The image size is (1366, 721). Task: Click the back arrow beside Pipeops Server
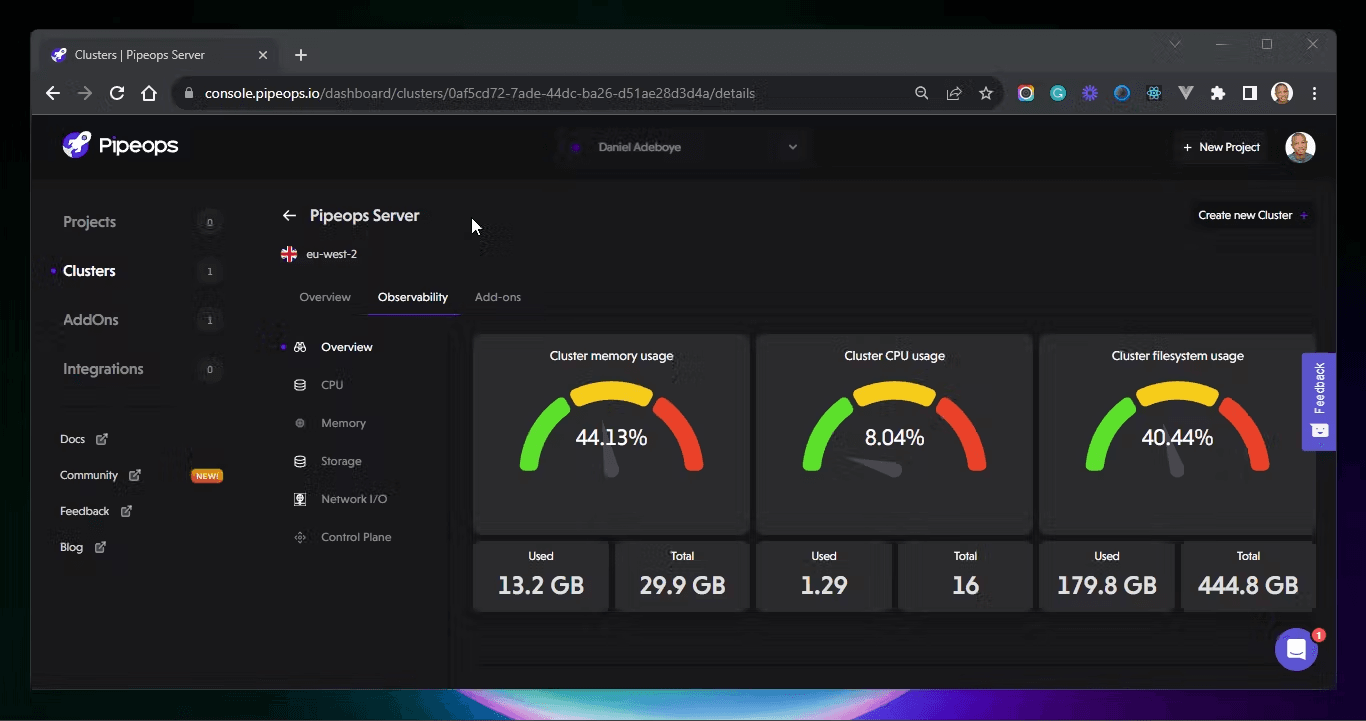pos(289,215)
